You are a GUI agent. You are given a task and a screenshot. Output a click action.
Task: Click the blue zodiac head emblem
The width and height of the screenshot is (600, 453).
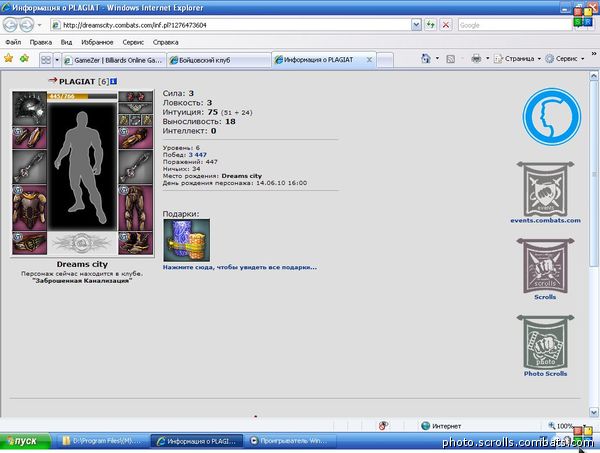(x=552, y=117)
